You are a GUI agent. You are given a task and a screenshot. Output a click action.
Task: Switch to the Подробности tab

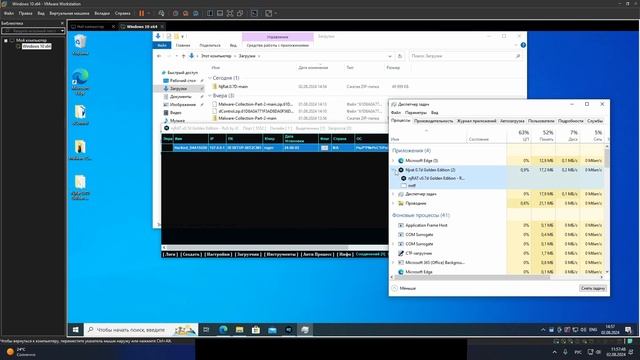(x=571, y=121)
